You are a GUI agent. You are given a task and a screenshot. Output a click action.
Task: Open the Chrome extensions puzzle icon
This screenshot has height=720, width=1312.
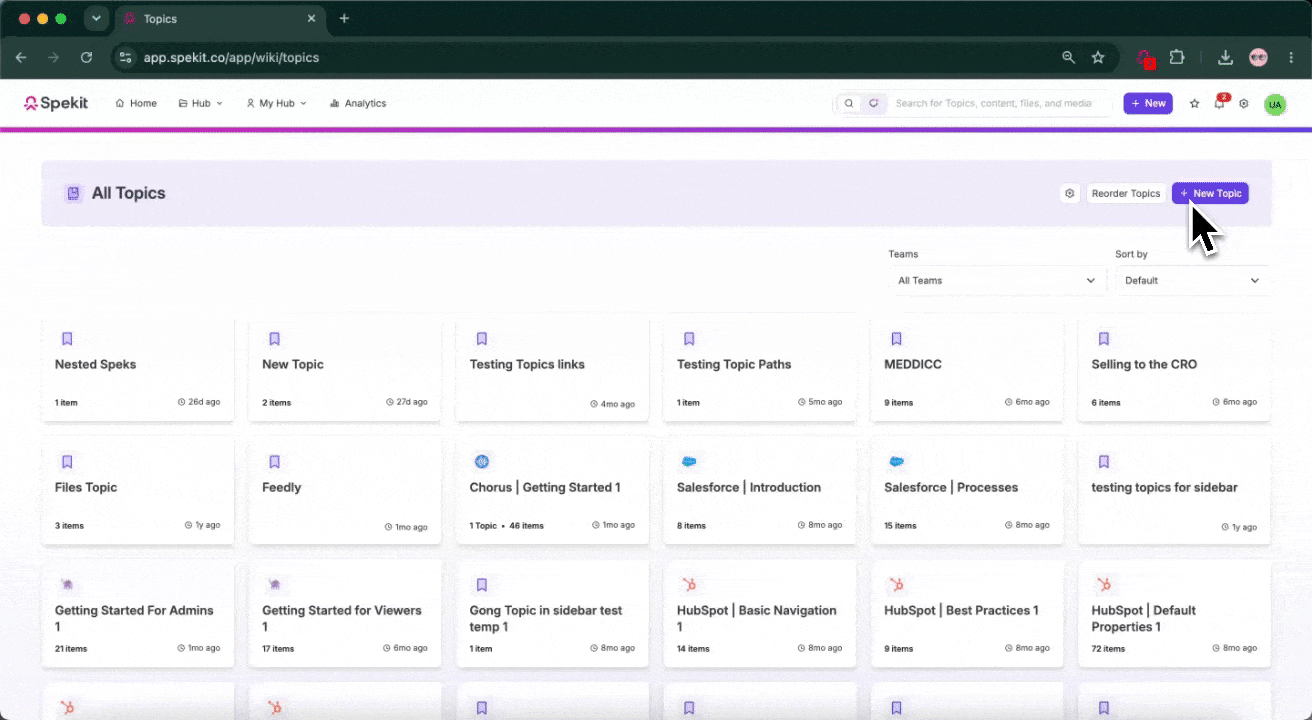point(1177,58)
